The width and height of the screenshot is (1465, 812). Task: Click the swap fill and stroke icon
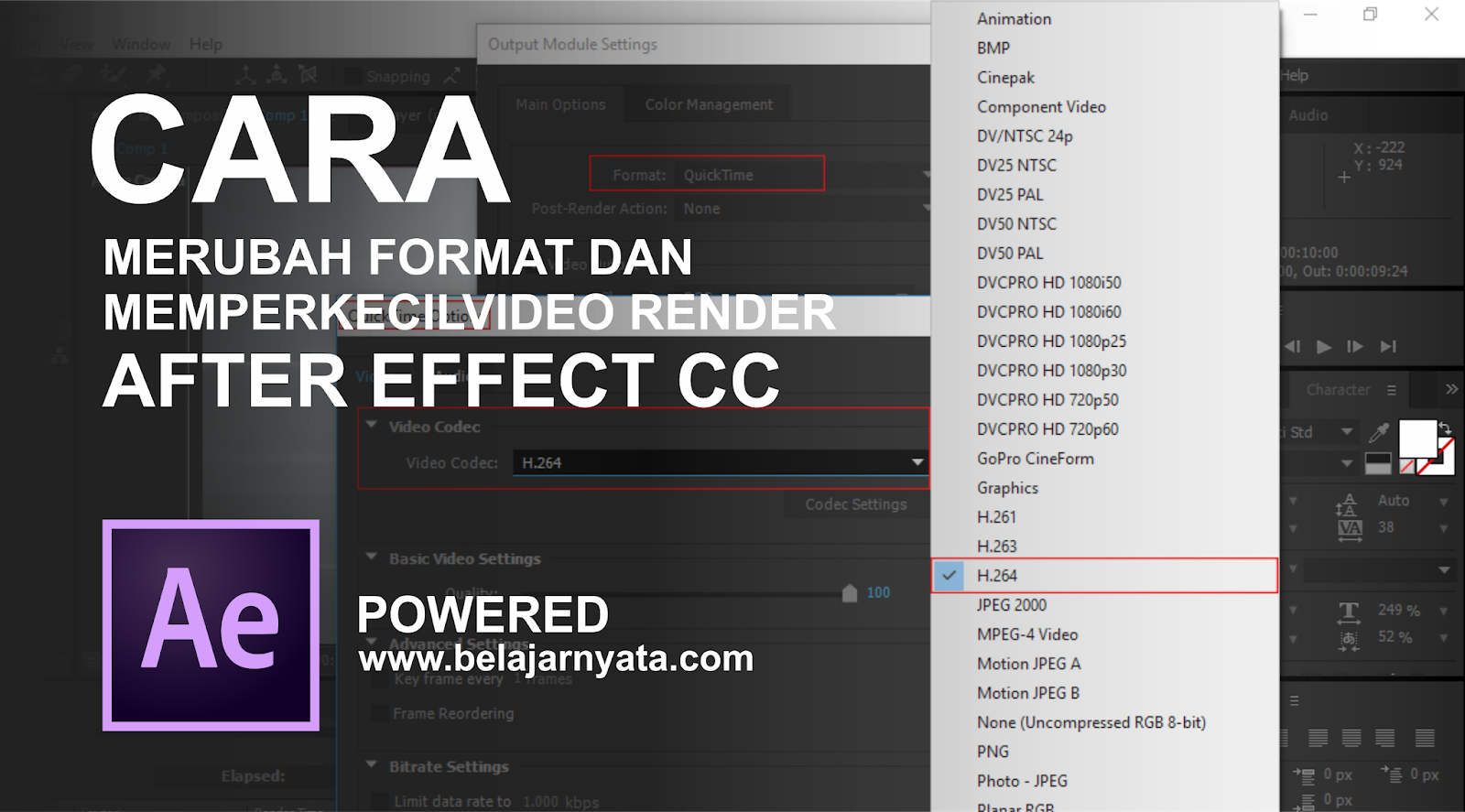(1446, 428)
